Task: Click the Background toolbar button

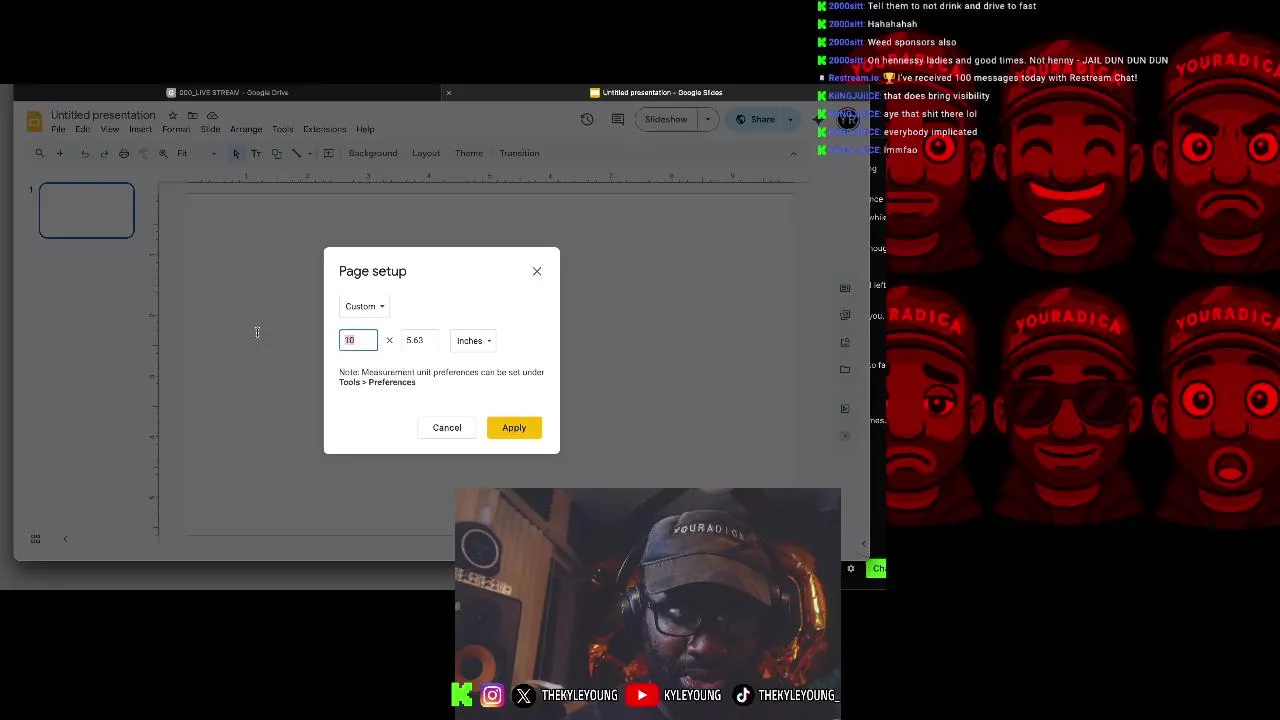Action: point(373,153)
